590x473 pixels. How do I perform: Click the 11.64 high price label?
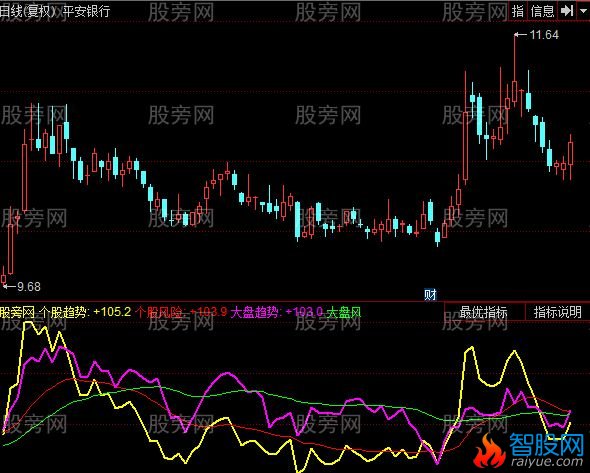point(544,35)
